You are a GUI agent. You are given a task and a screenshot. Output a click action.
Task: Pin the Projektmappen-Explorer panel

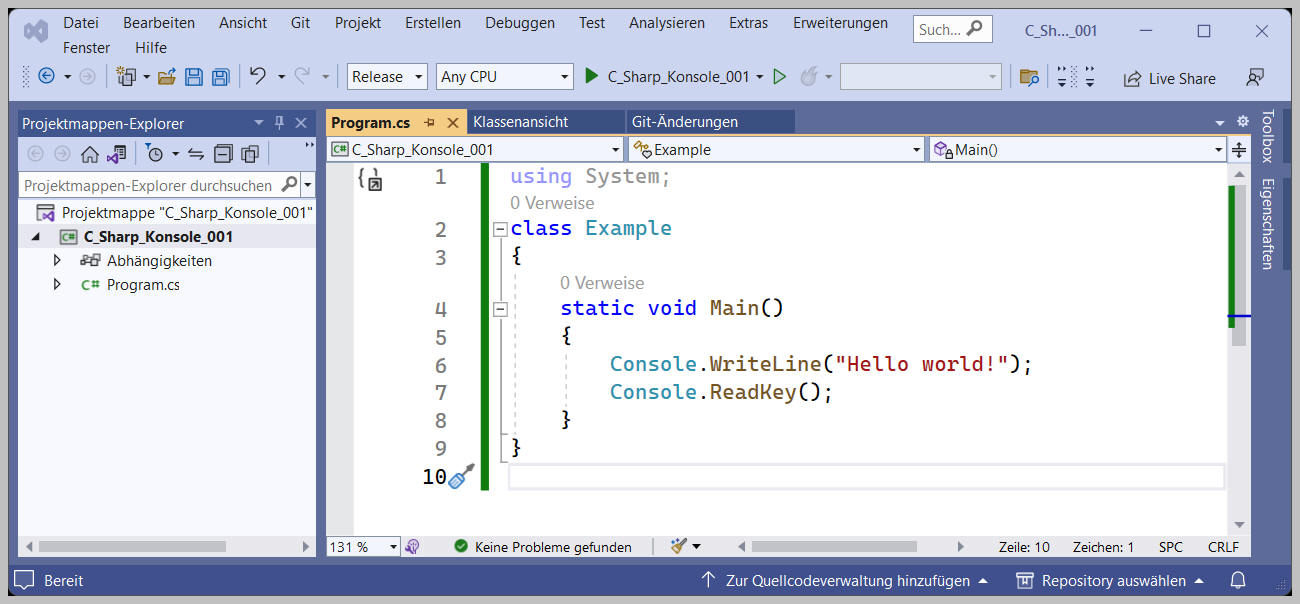coord(279,123)
